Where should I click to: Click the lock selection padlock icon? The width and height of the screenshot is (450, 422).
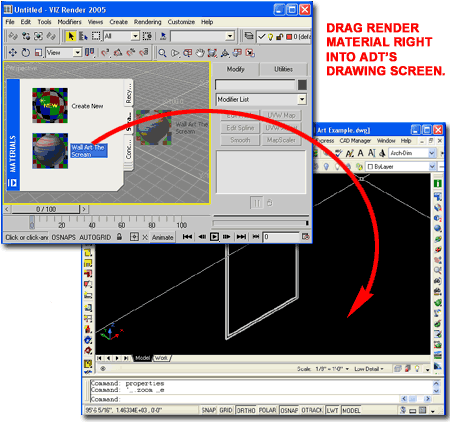[119, 237]
